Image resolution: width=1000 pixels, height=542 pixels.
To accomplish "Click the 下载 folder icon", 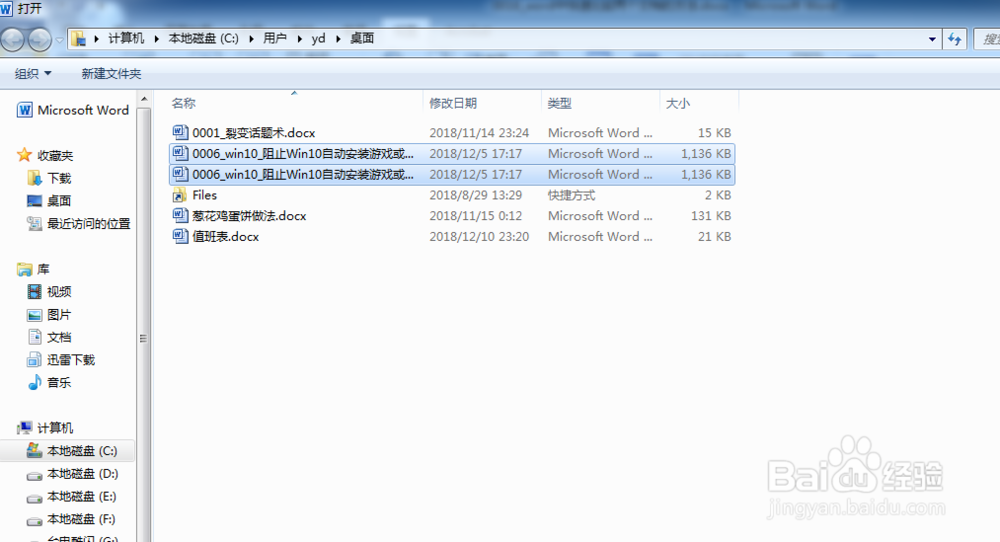I will (x=34, y=178).
